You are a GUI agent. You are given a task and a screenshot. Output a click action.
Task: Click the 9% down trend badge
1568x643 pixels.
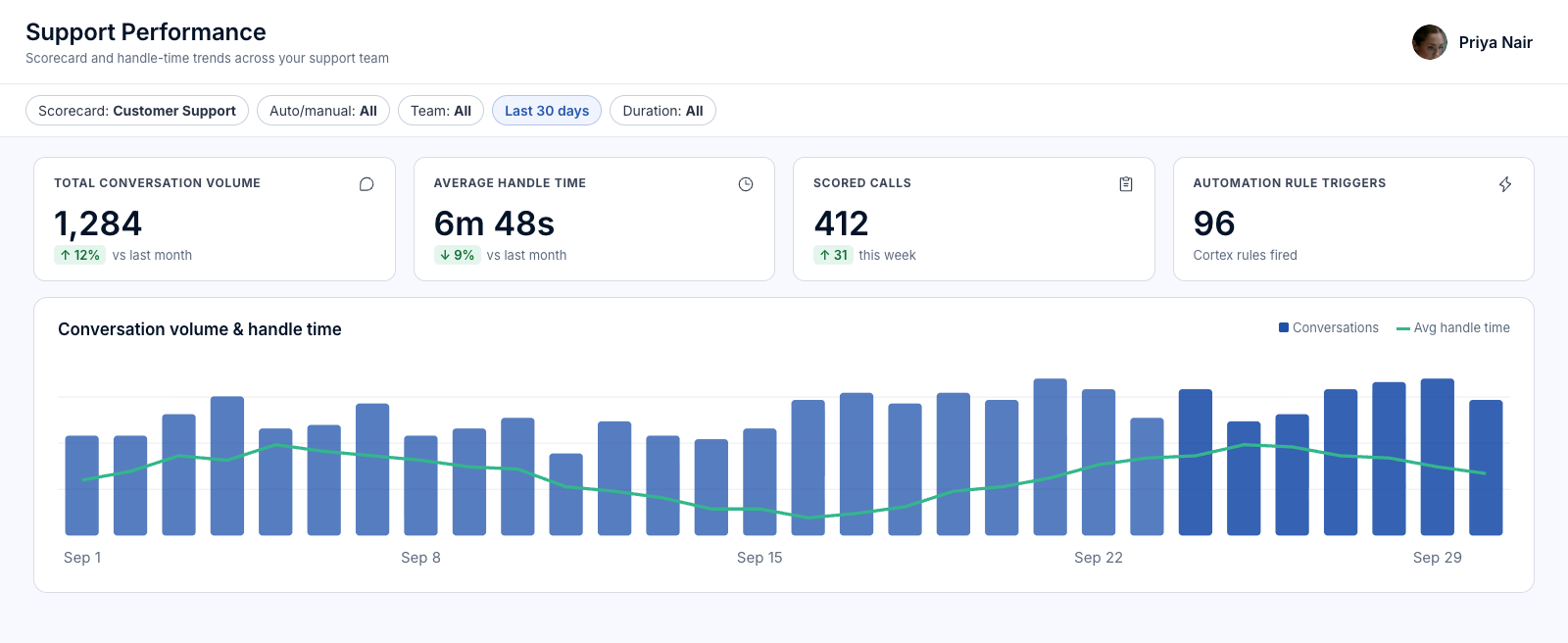(x=457, y=255)
